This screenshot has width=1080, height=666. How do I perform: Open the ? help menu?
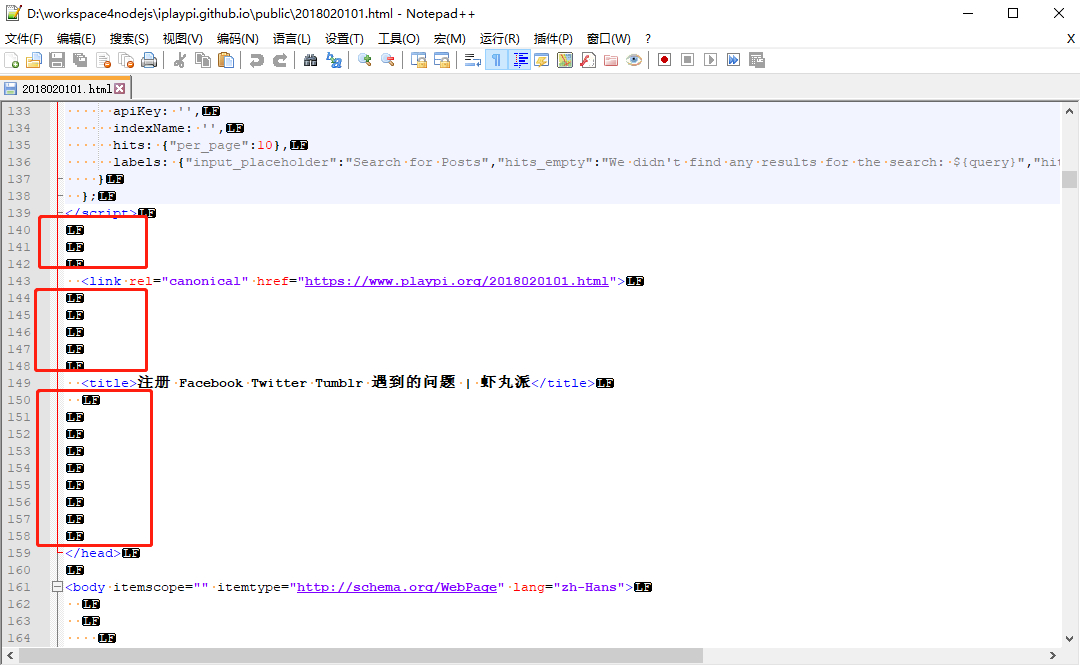[x=647, y=39]
